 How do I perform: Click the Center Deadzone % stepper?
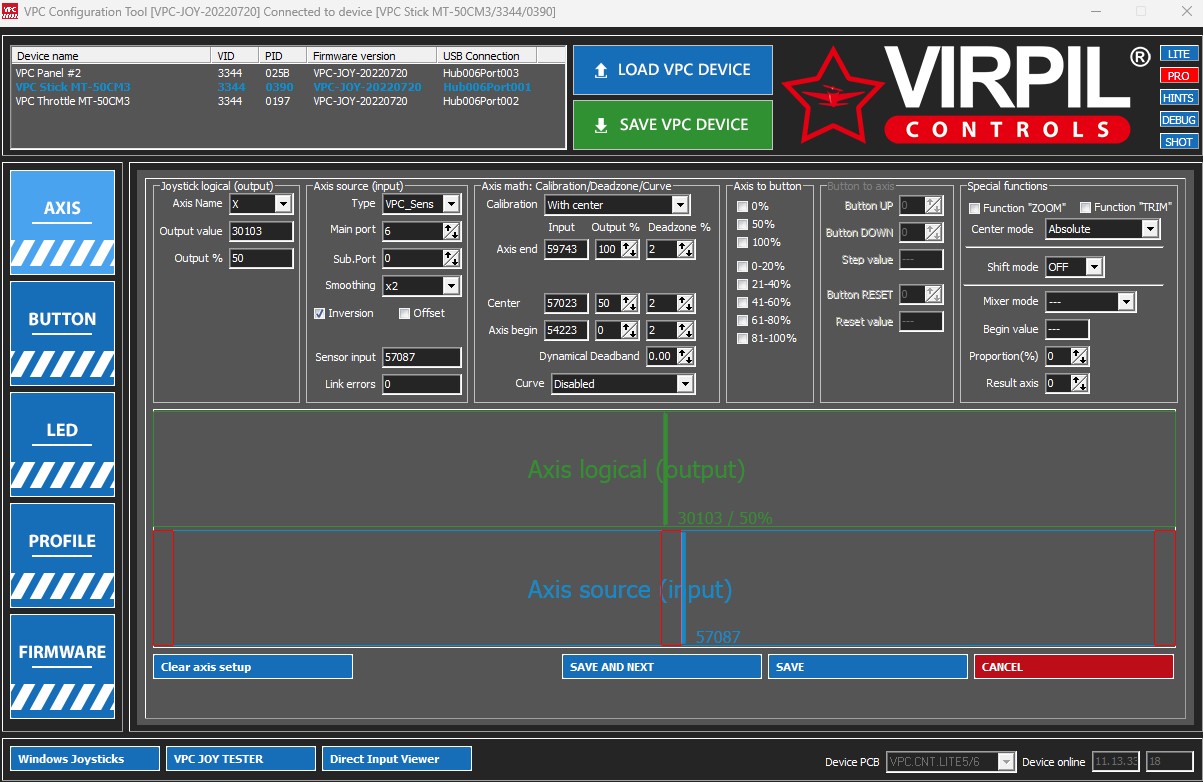685,303
